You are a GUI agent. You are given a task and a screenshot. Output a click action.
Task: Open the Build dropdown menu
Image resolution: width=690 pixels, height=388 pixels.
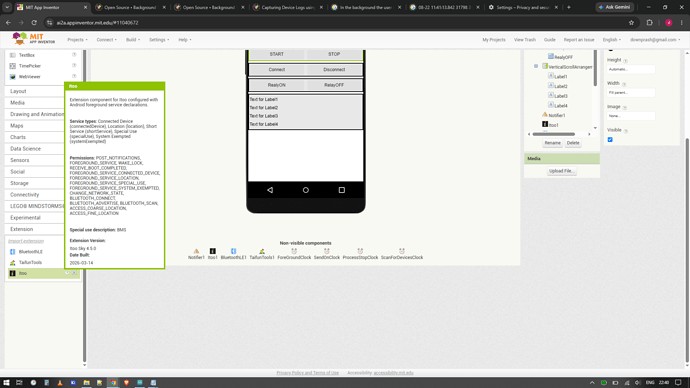[x=133, y=40]
